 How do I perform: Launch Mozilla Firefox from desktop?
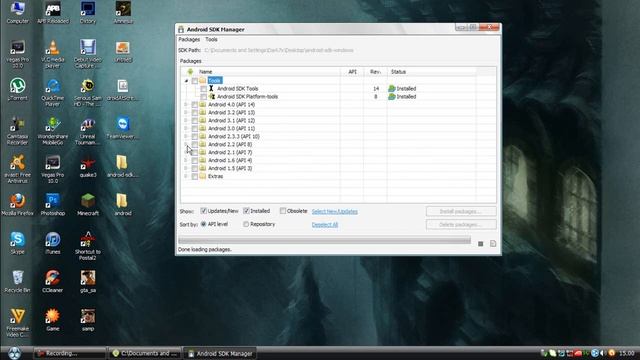[x=18, y=204]
